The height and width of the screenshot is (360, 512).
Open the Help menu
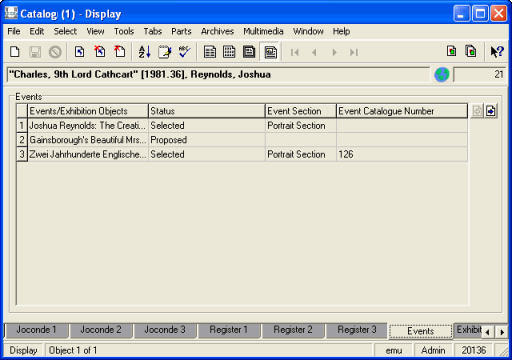click(341, 31)
